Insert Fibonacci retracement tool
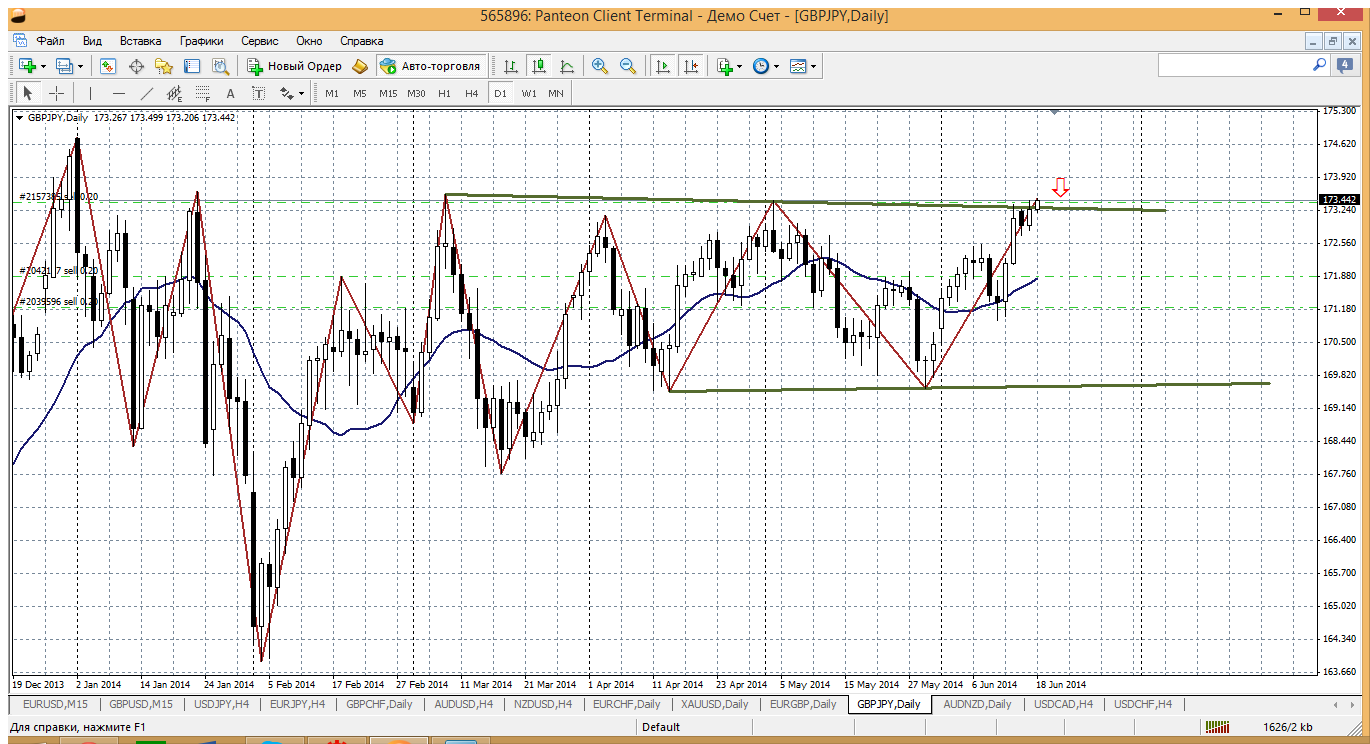The height and width of the screenshot is (744, 1370). click(x=203, y=93)
